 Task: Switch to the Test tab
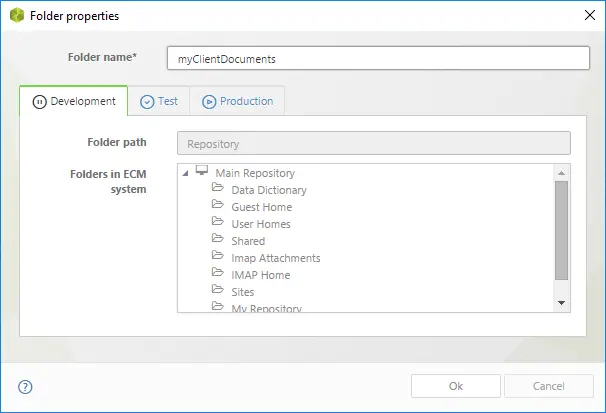(159, 101)
